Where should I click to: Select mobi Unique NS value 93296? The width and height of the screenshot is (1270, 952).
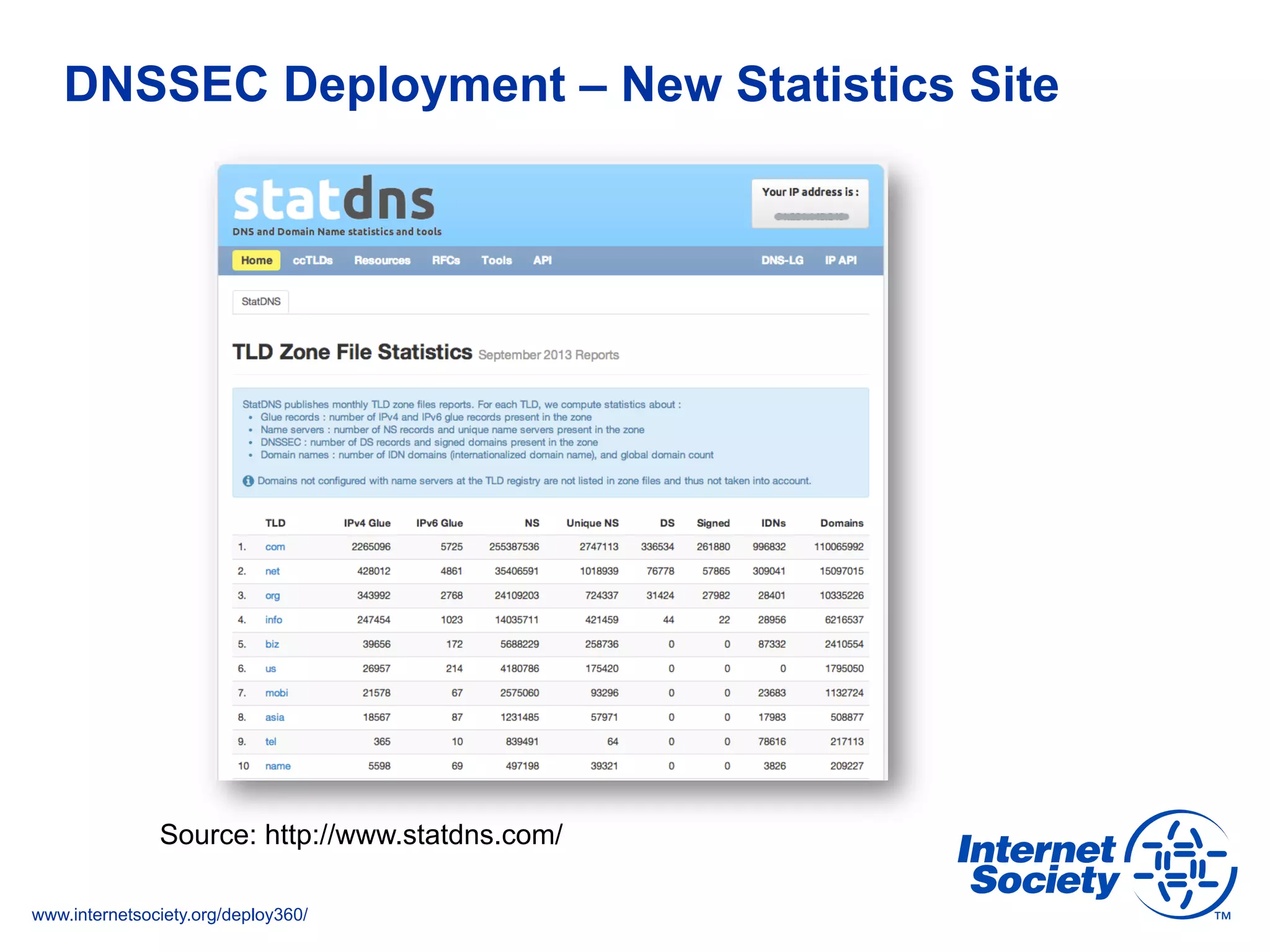coord(604,693)
